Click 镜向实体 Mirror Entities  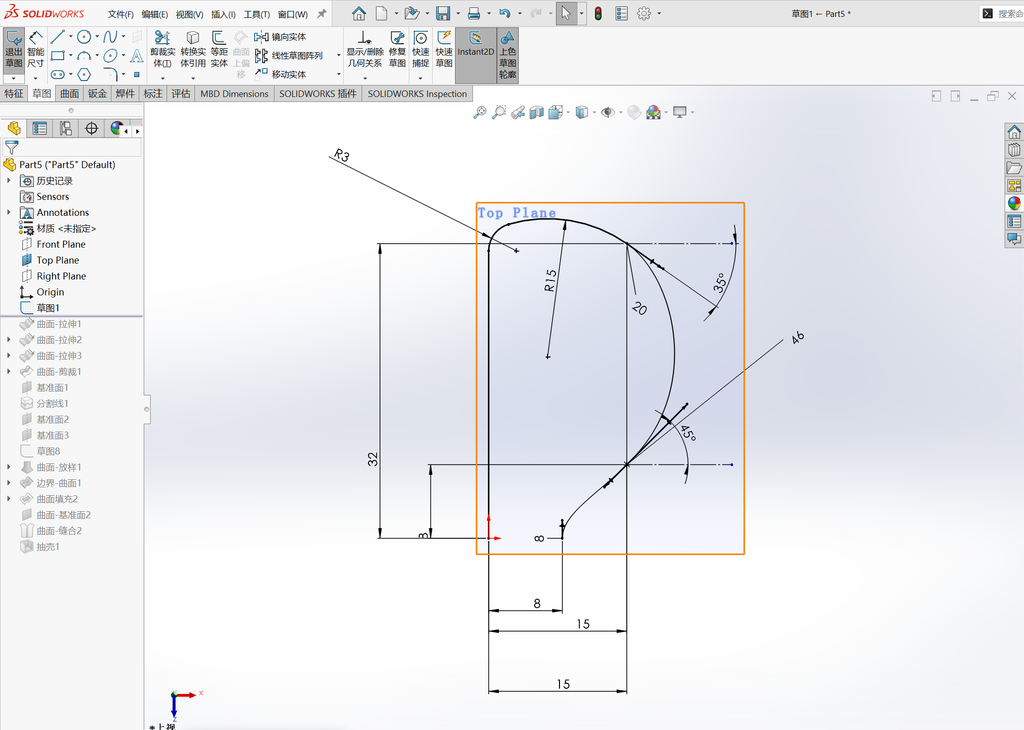point(280,37)
